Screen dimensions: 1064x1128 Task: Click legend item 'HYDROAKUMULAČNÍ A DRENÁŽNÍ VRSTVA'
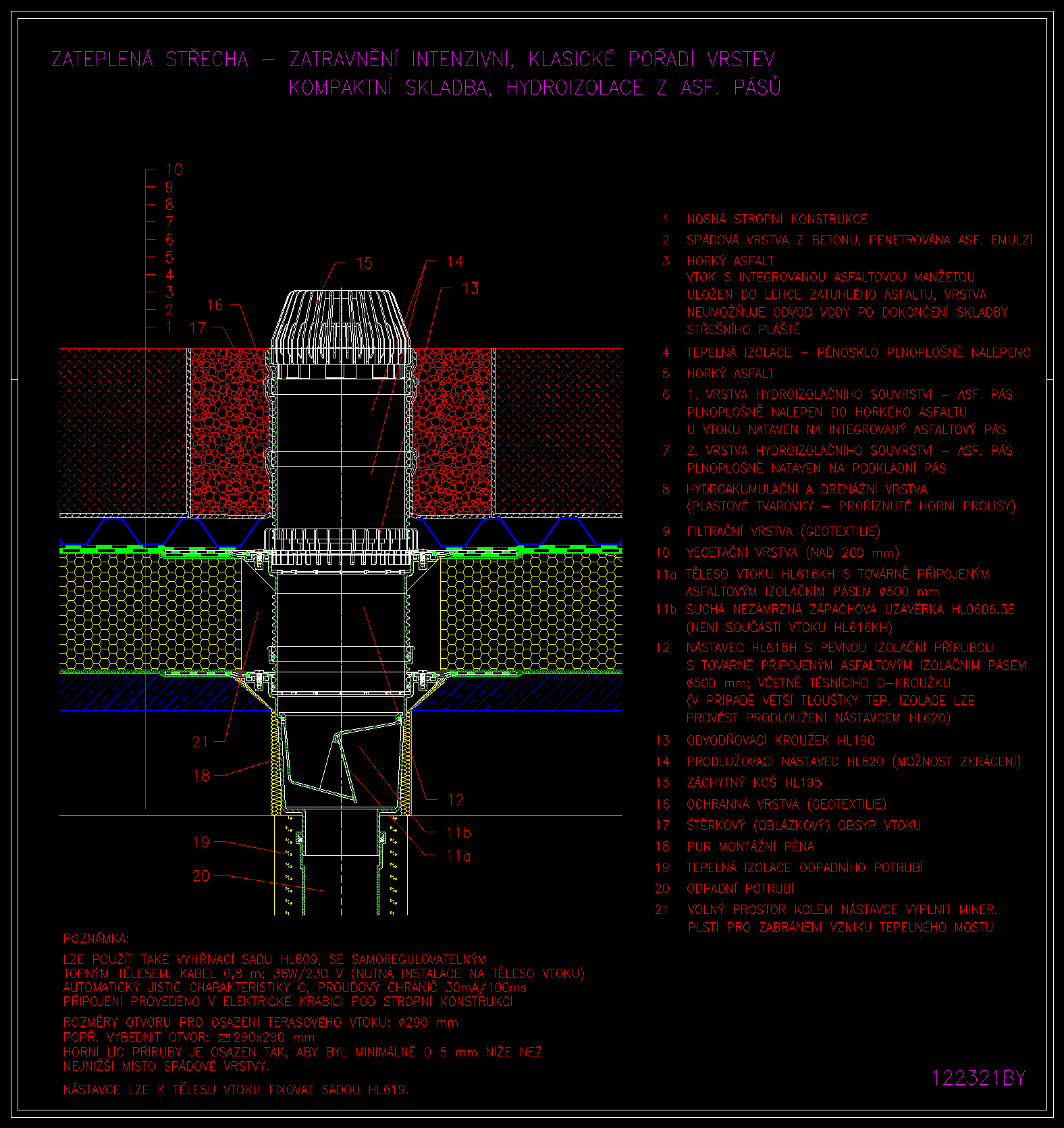(x=807, y=489)
